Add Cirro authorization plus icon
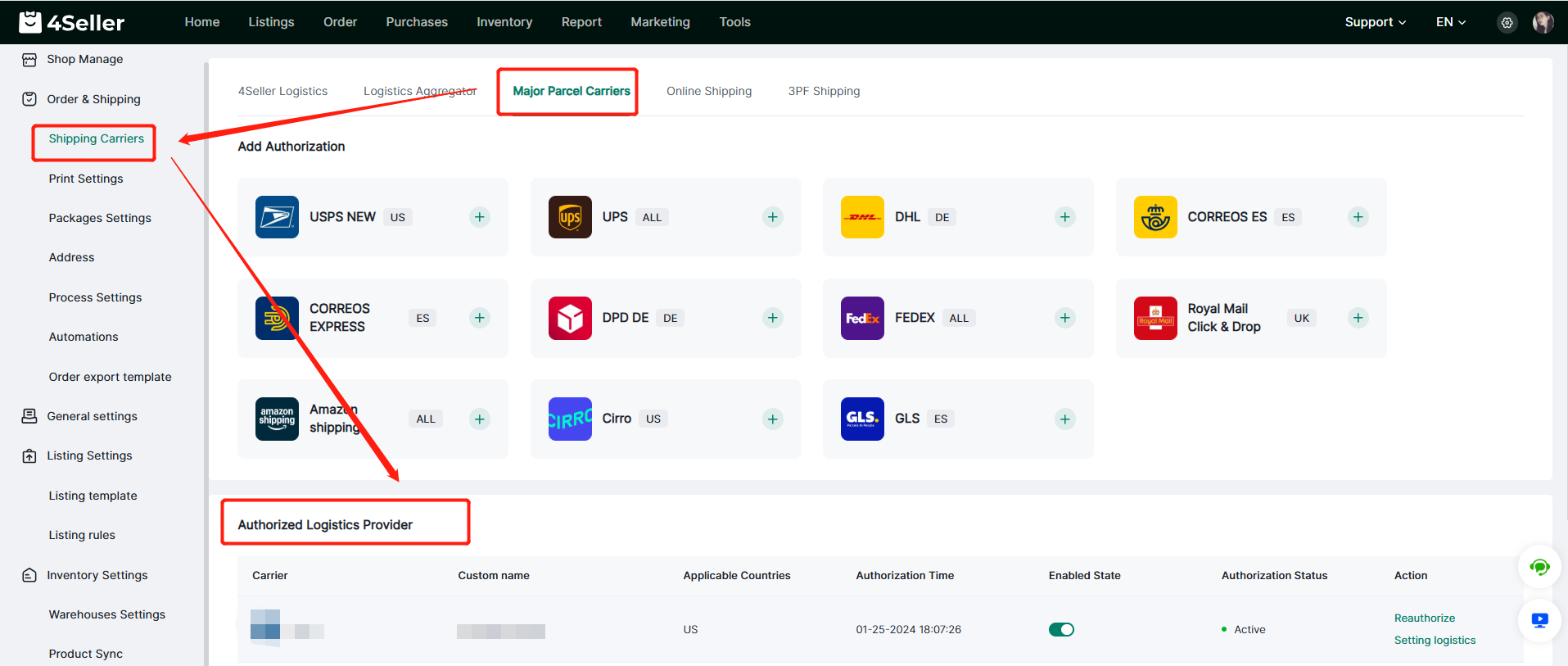This screenshot has width=1568, height=666. coord(772,419)
